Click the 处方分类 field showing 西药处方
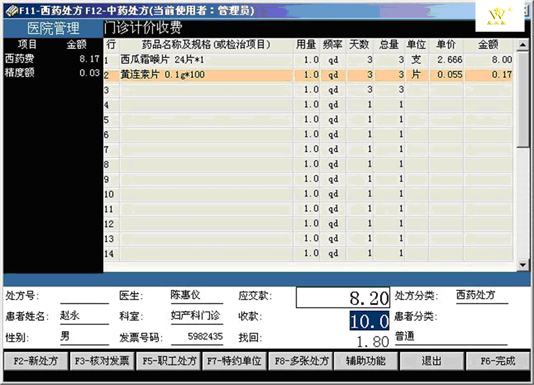This screenshot has width=534, height=385. click(482, 295)
